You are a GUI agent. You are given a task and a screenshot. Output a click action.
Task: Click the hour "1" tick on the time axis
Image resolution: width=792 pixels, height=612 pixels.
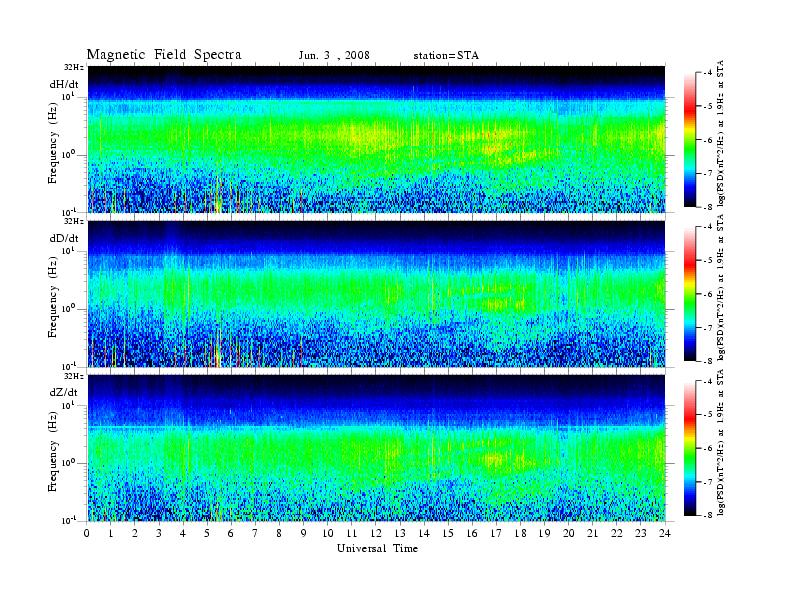[111, 533]
